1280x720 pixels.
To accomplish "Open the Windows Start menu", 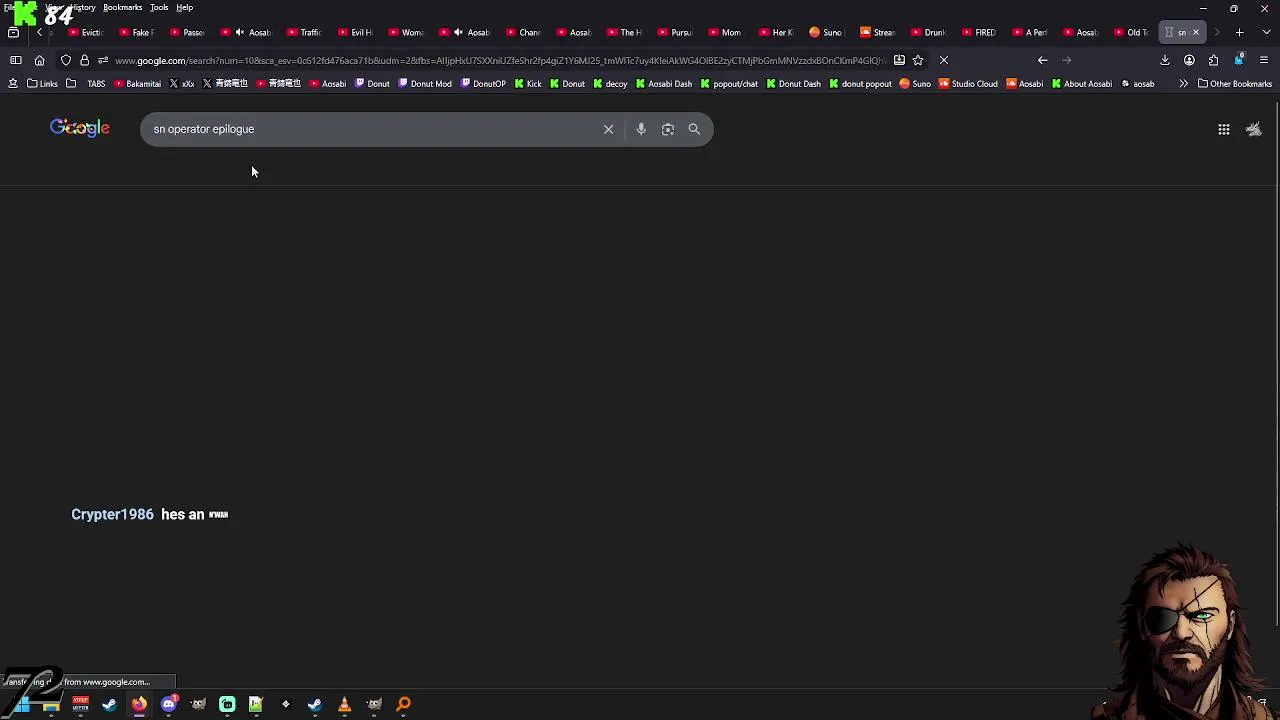I will pyautogui.click(x=22, y=704).
